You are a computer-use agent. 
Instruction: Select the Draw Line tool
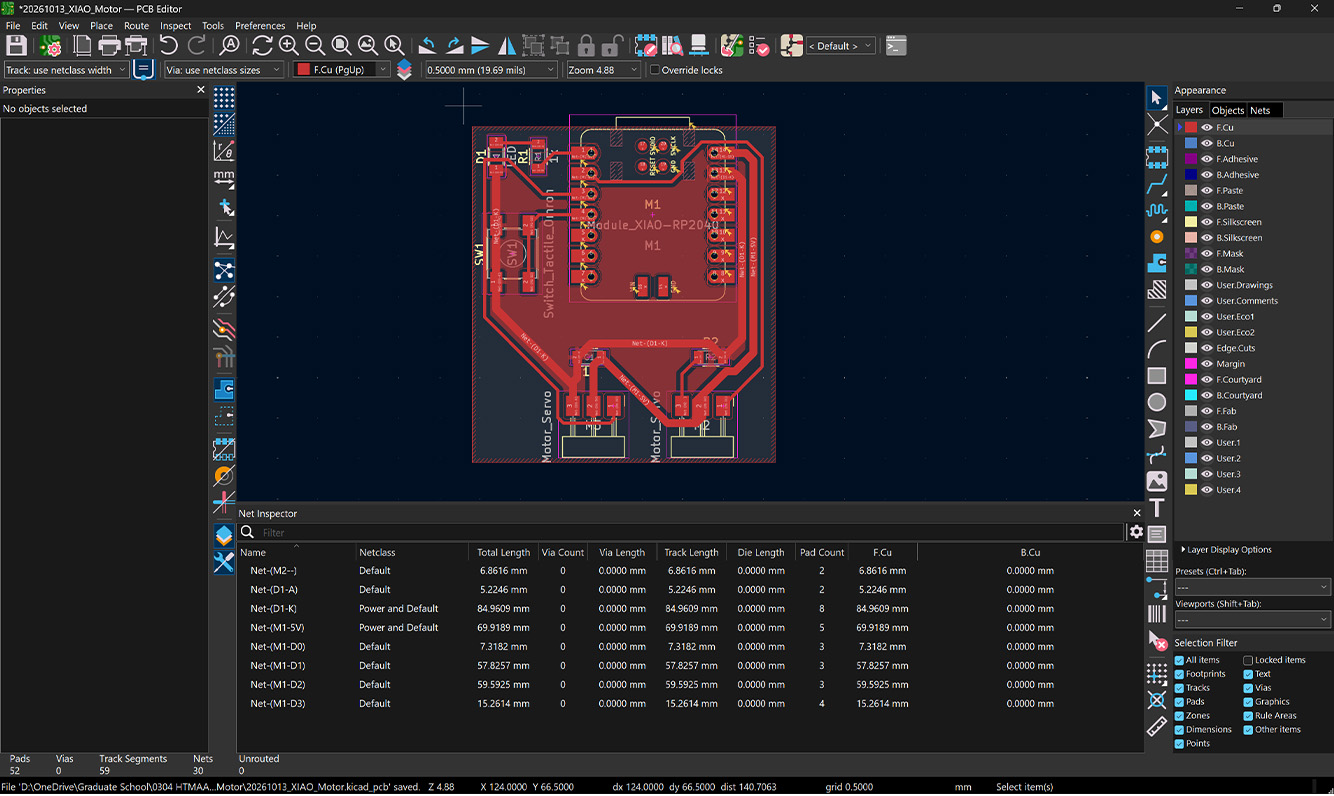1157,323
